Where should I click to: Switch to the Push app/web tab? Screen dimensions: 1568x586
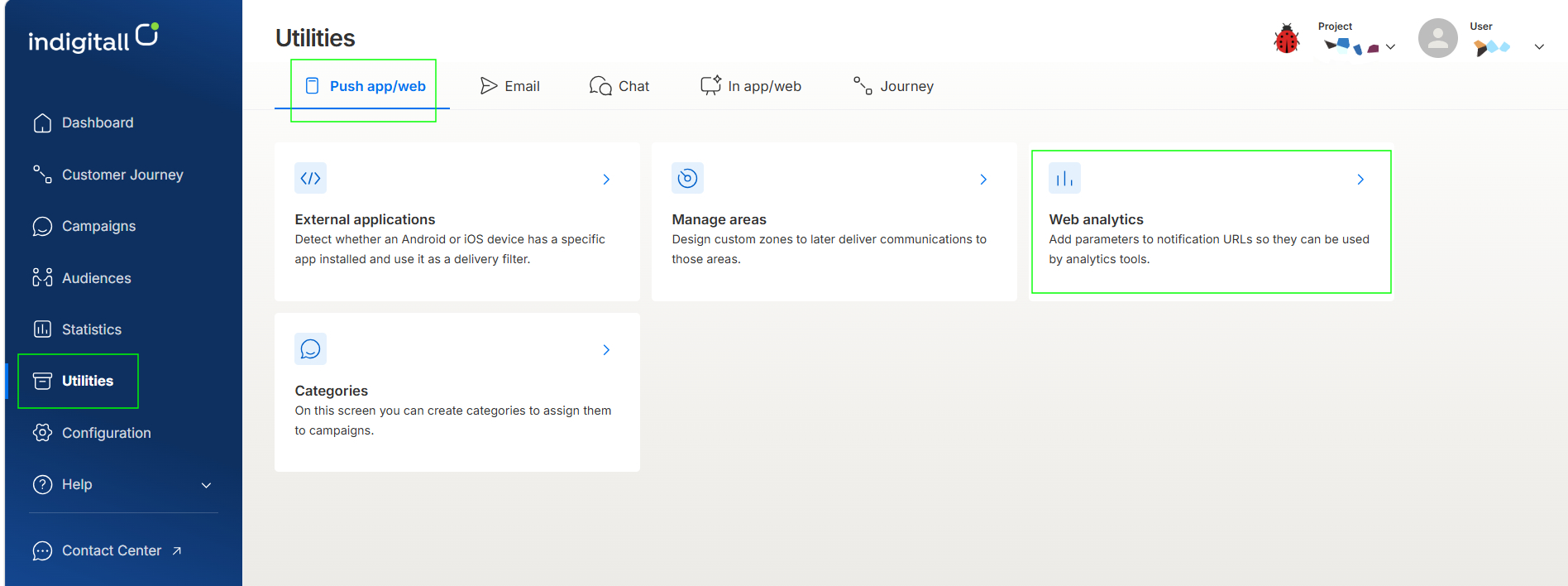(362, 86)
